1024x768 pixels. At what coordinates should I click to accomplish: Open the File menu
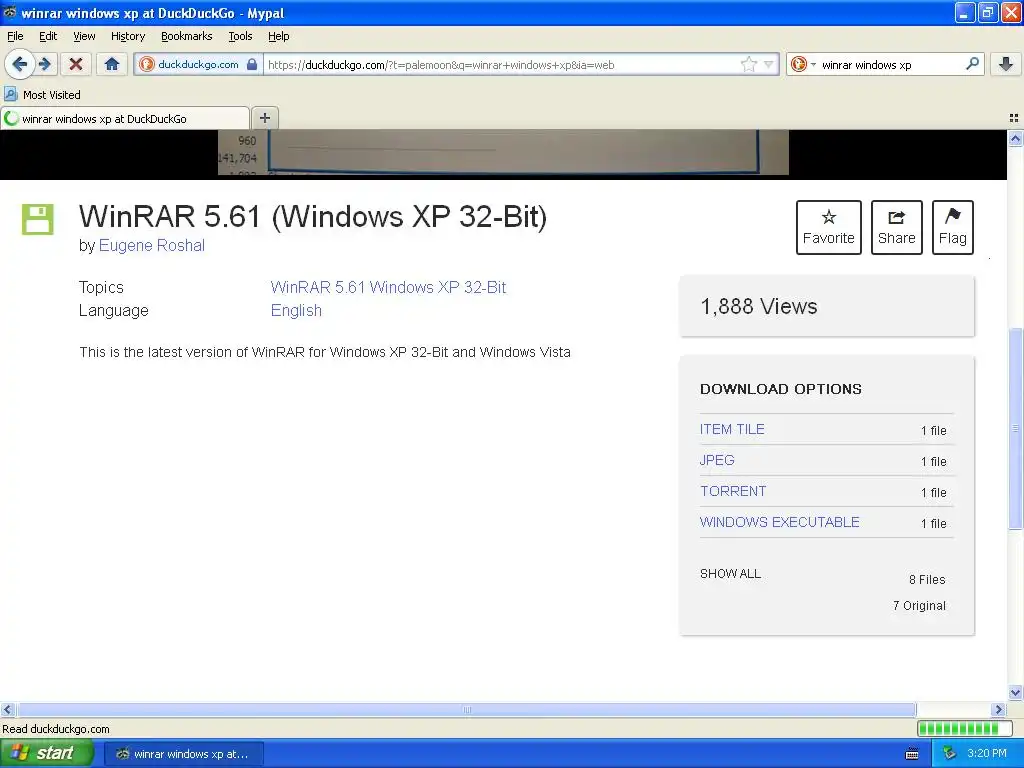15,36
